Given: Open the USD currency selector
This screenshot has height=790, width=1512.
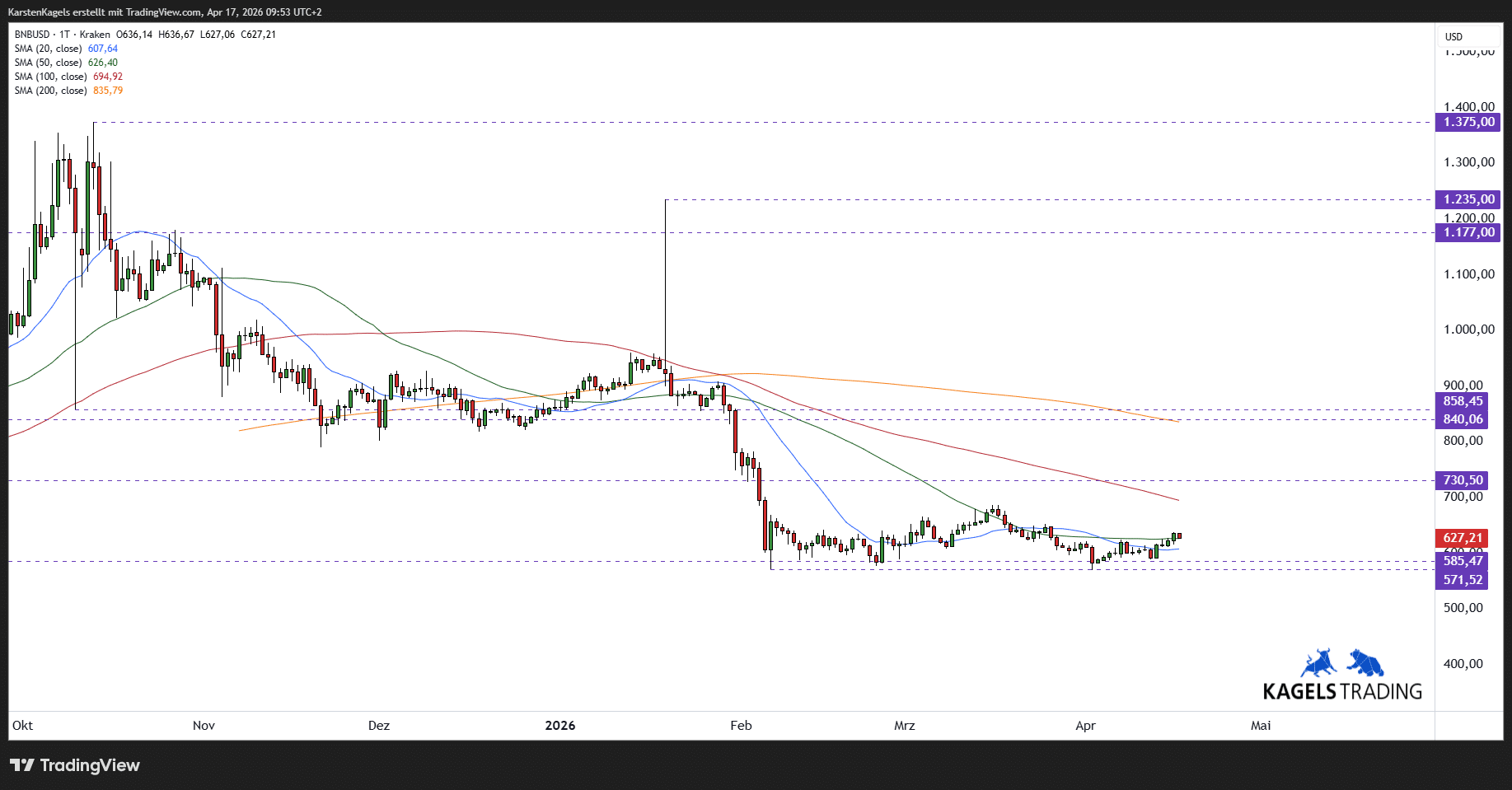Looking at the screenshot, I should (1453, 36).
